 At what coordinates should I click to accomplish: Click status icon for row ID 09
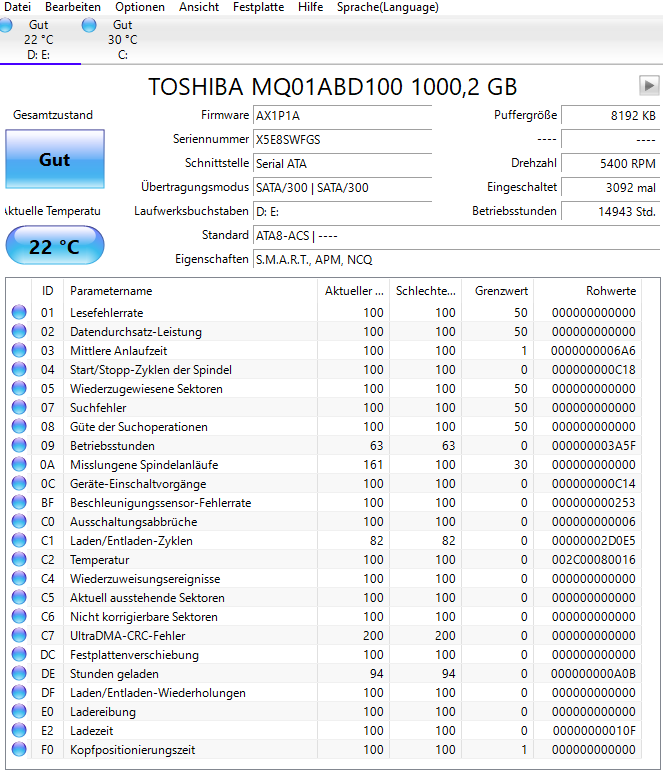click(19, 445)
